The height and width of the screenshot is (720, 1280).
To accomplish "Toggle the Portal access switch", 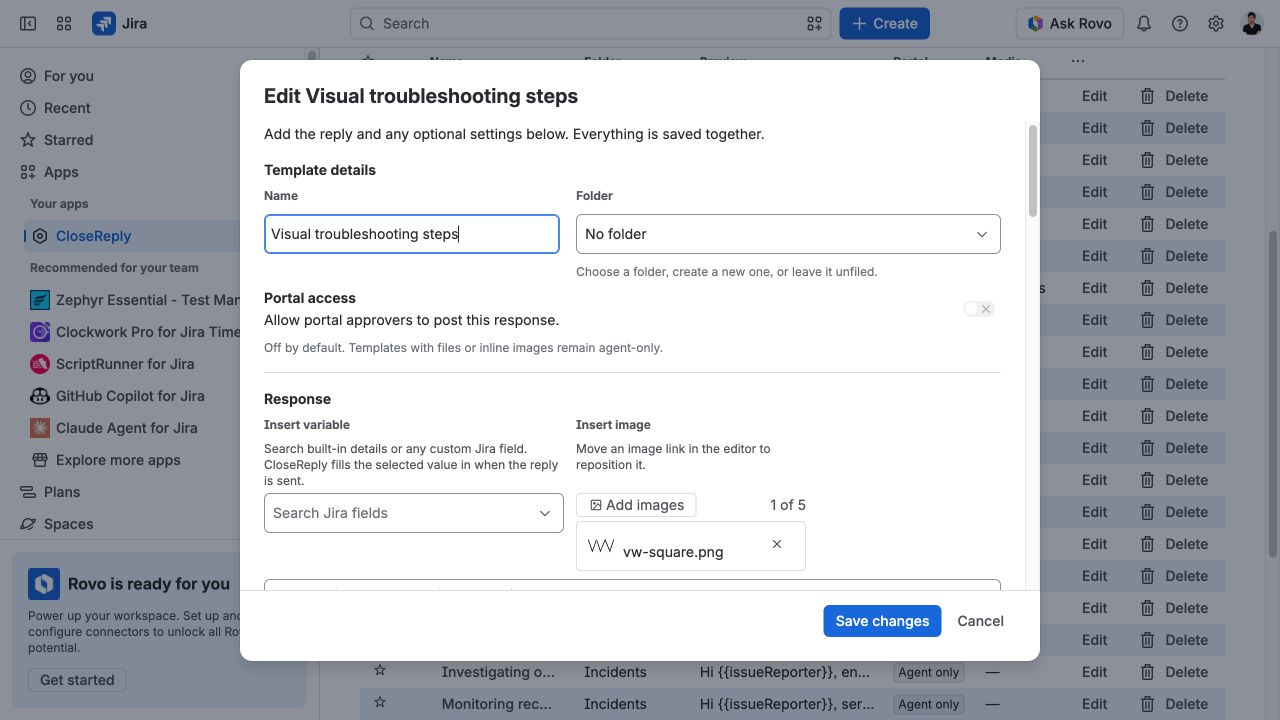I will pos(979,309).
